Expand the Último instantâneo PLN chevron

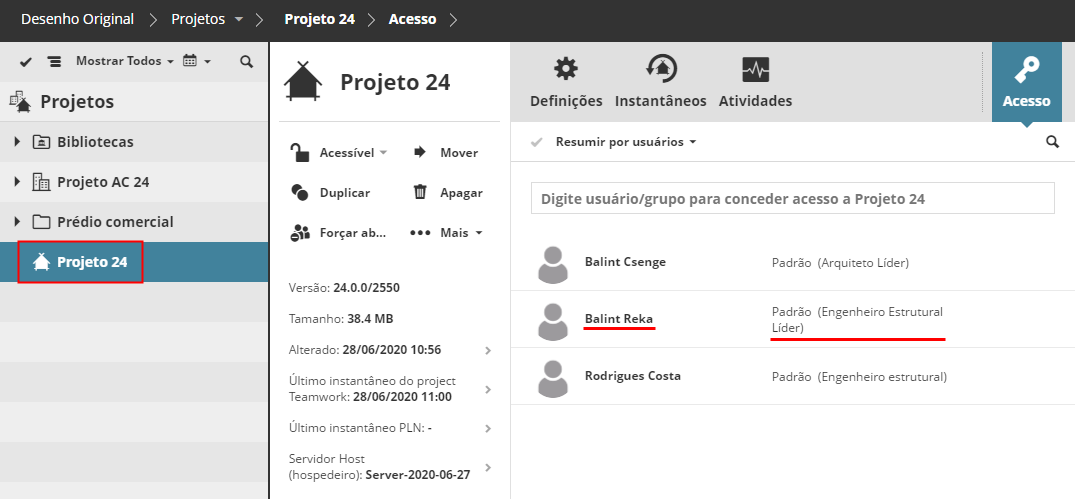click(488, 428)
